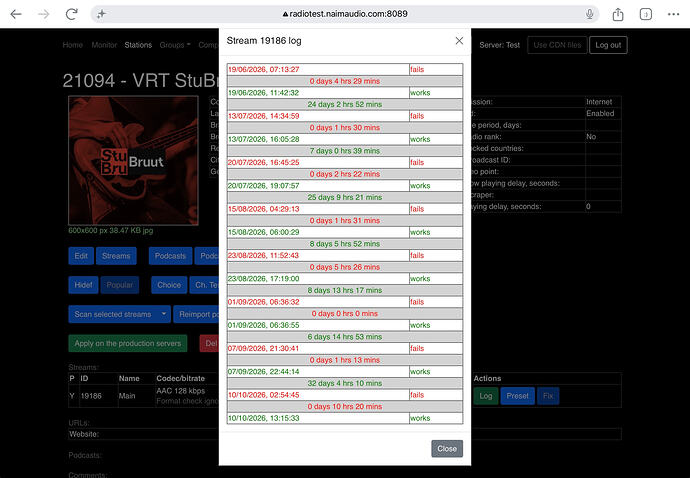Go back with the browser back arrow
The width and height of the screenshot is (690, 478).
coord(16,14)
